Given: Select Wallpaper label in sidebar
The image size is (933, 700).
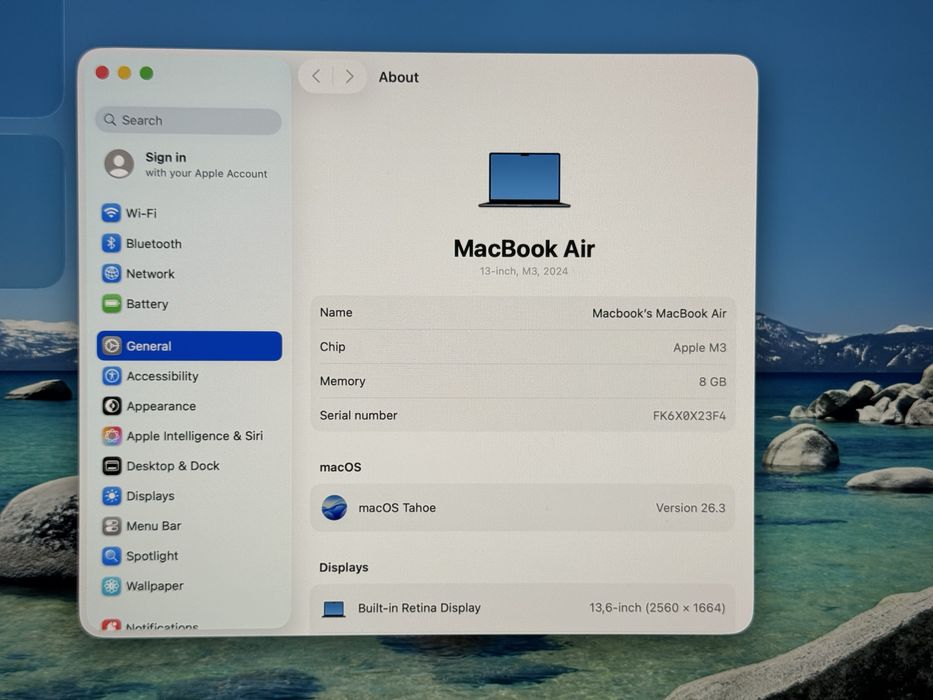Looking at the screenshot, I should (155, 586).
